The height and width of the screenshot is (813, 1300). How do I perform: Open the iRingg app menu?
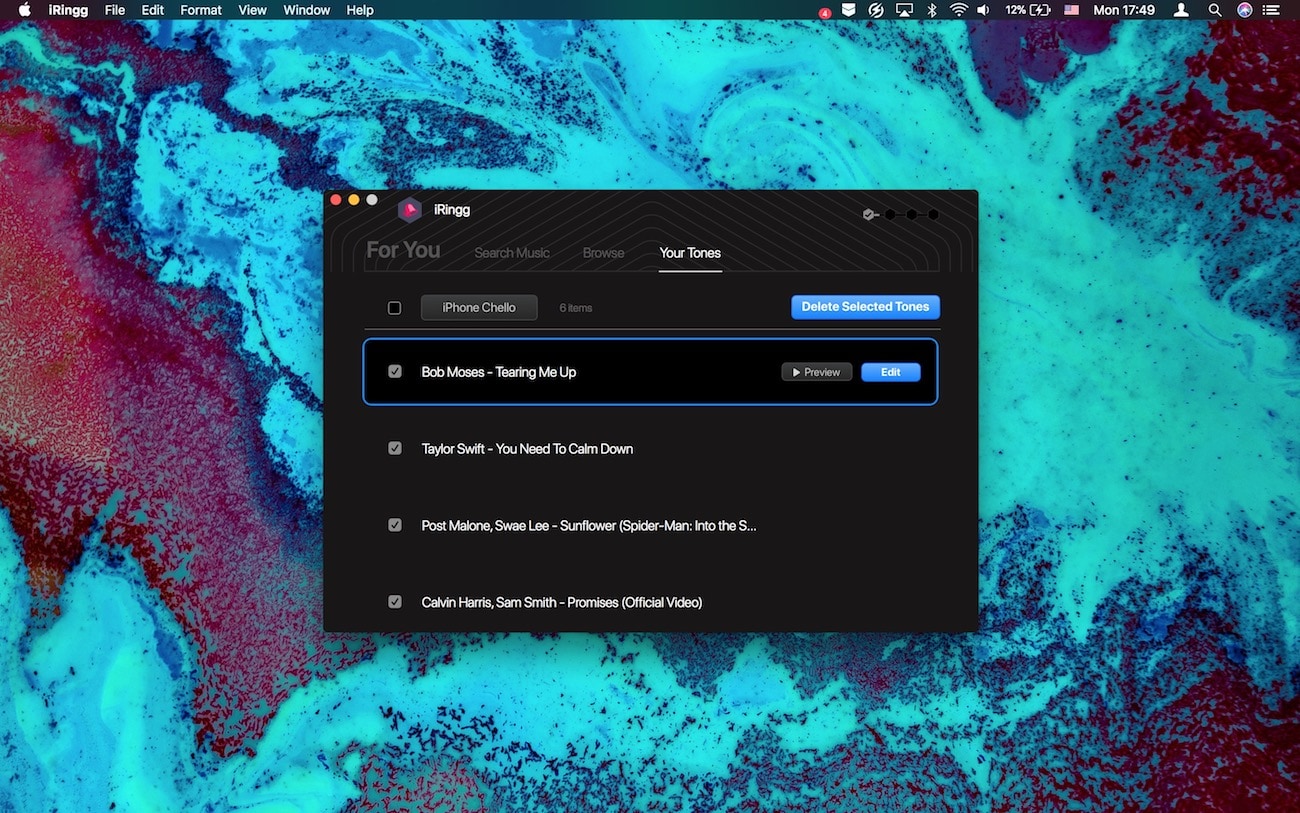tap(69, 10)
